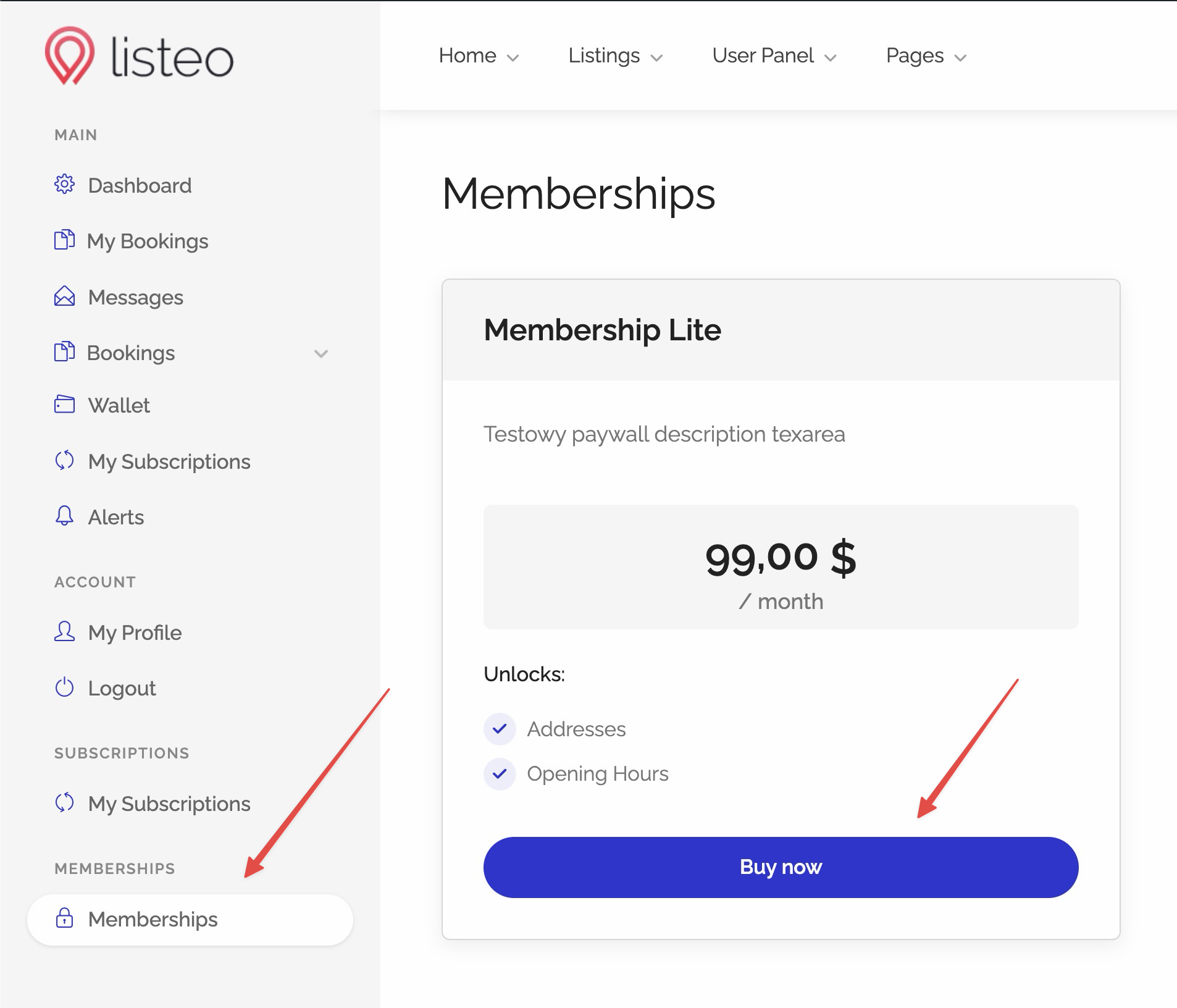Open the User Panel dropdown menu
Image resolution: width=1177 pixels, height=1008 pixels.
774,56
